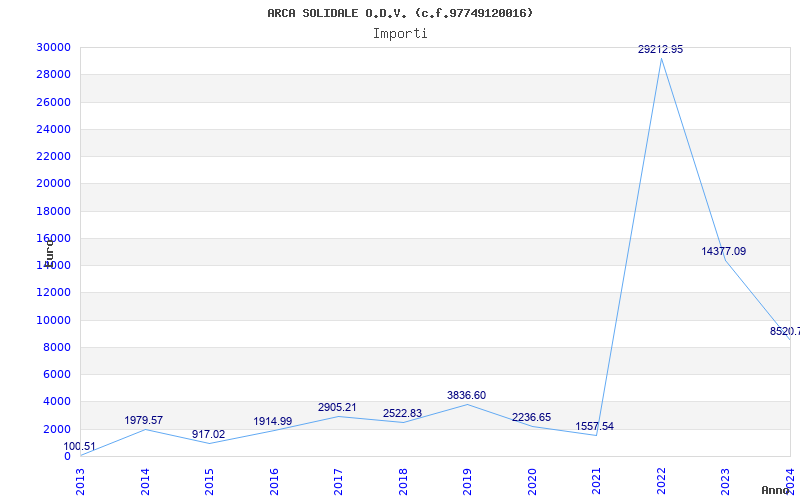Click the 100.51 data label
The image size is (800, 500).
coord(80,447)
